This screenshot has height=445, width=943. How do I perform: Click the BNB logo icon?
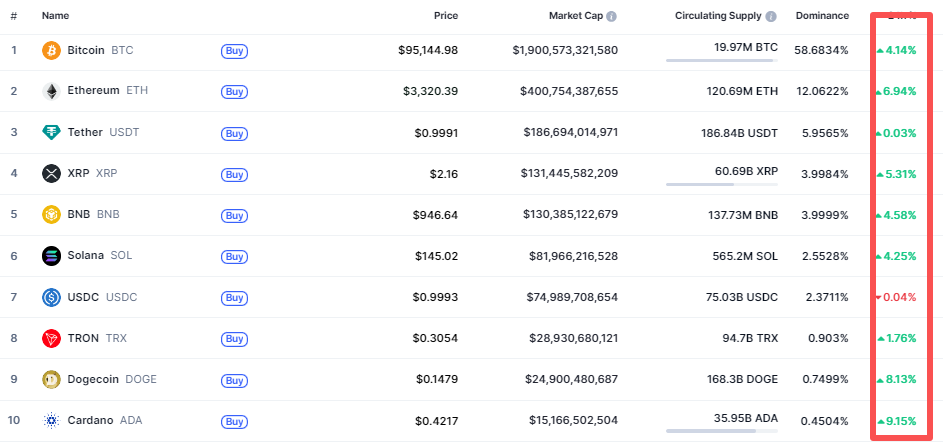[51, 214]
